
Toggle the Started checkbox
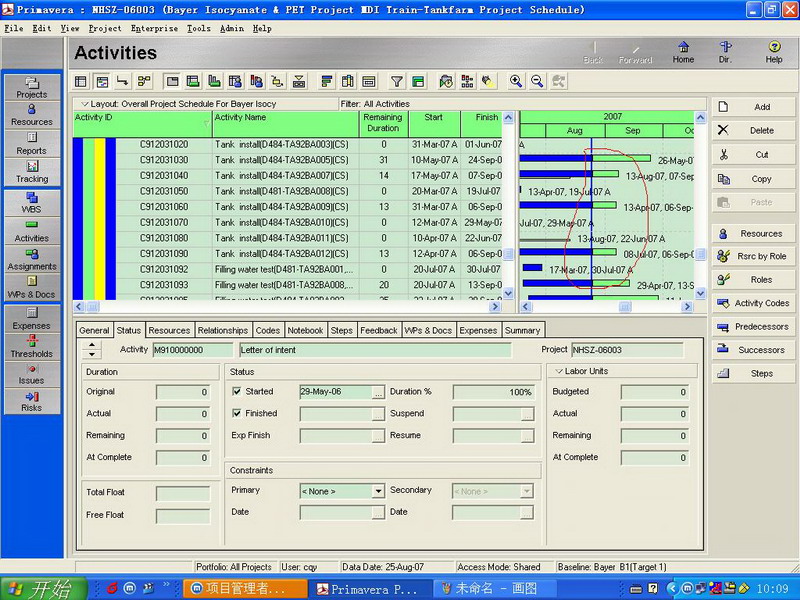236,391
